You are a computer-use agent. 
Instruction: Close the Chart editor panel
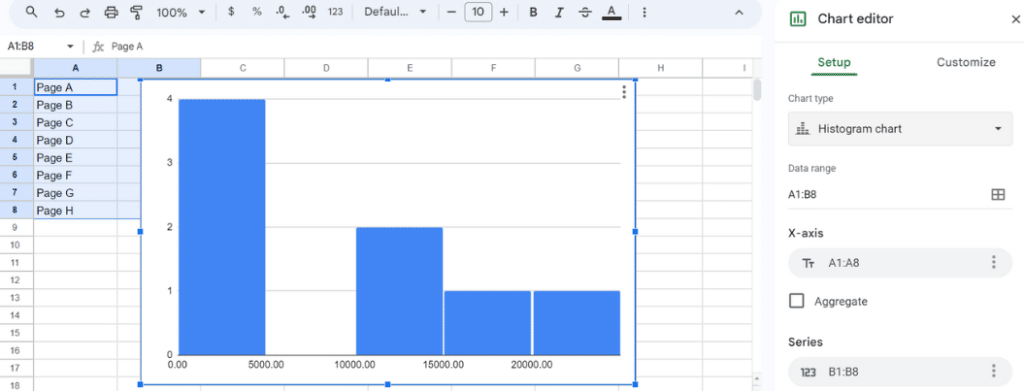tap(1015, 19)
